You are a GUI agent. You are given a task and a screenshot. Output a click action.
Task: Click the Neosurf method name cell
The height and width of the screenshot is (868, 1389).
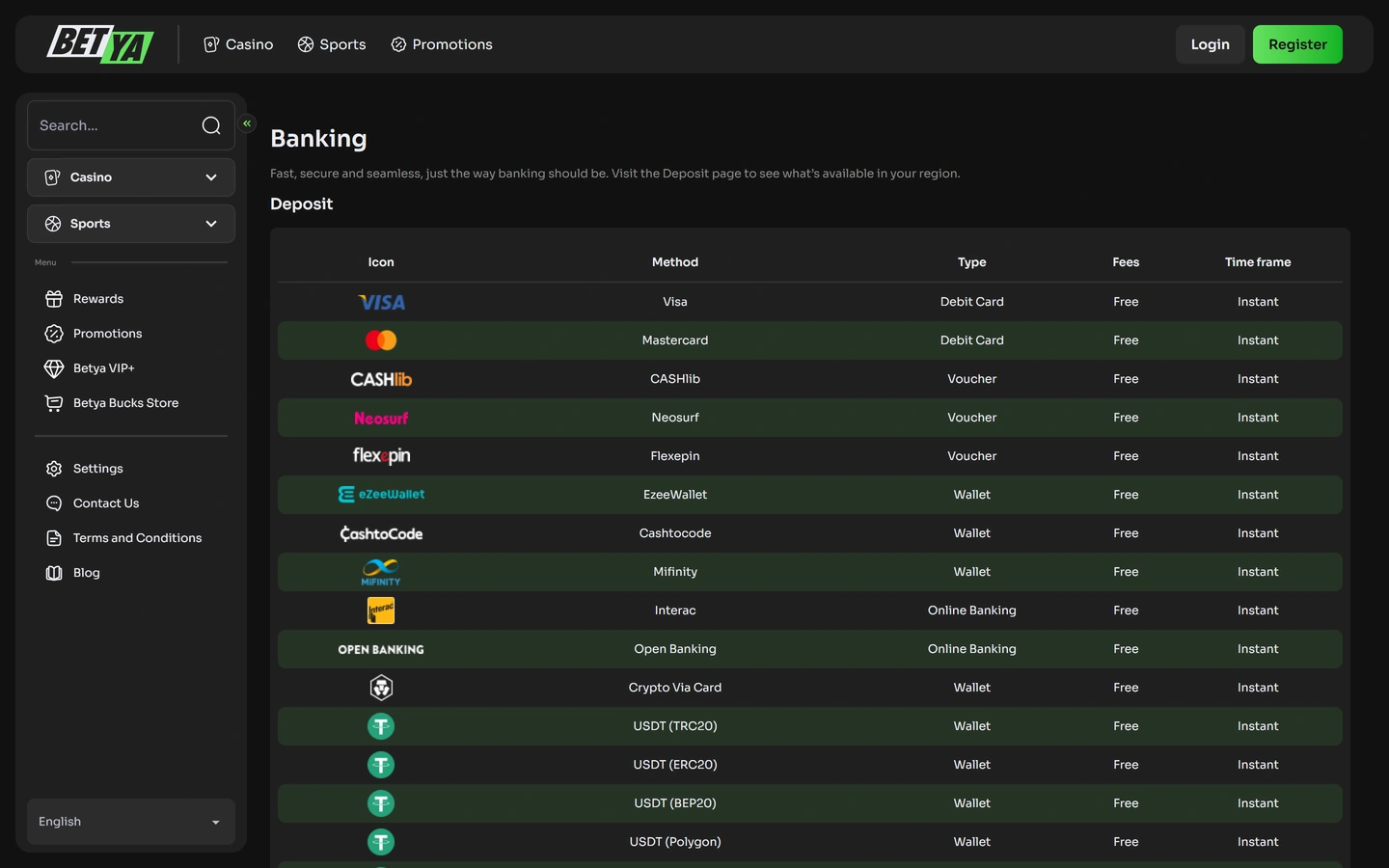[675, 418]
